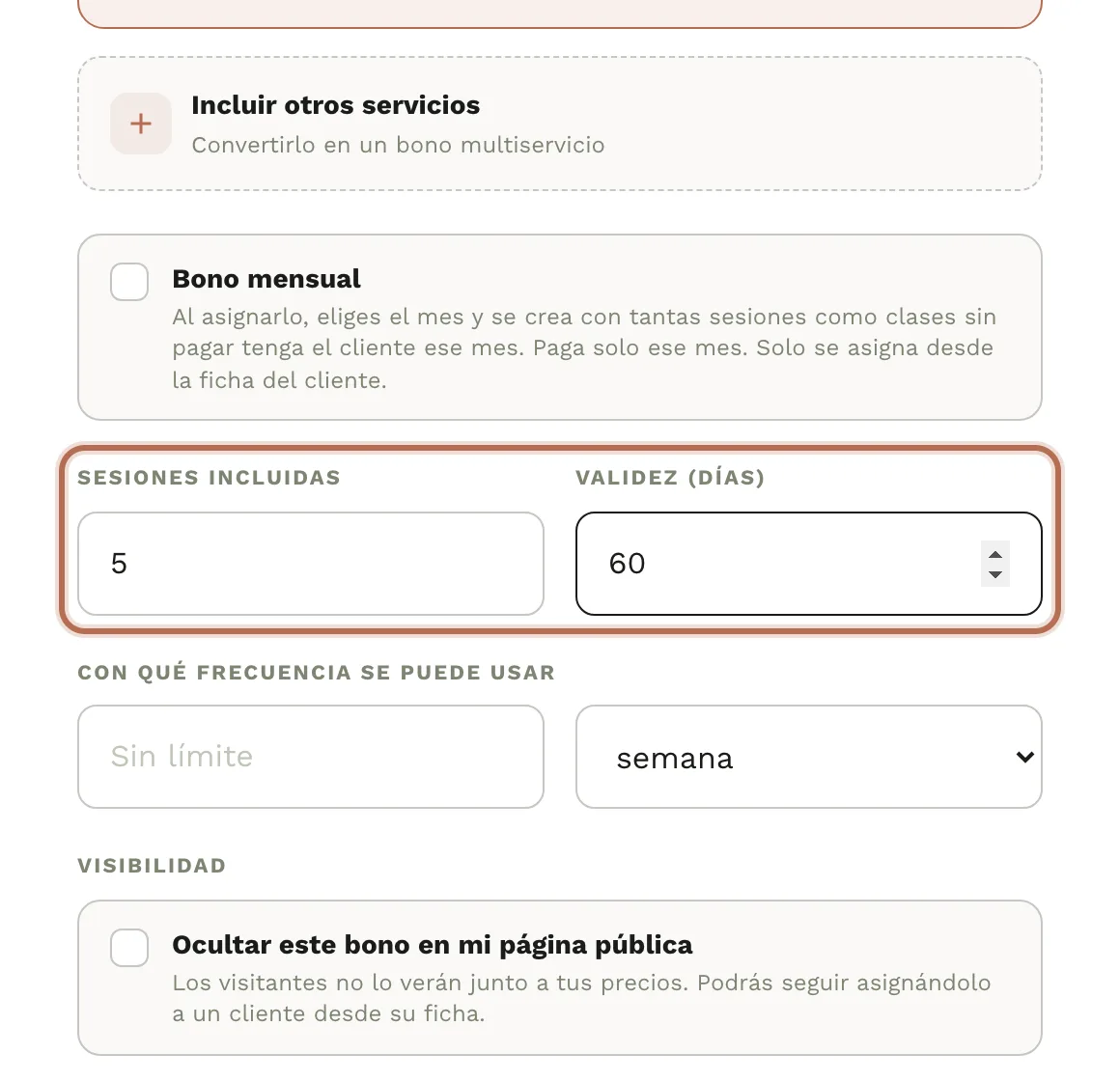Image resolution: width=1120 pixels, height=1081 pixels.
Task: Select the Sin límite frequency input
Action: (x=311, y=757)
